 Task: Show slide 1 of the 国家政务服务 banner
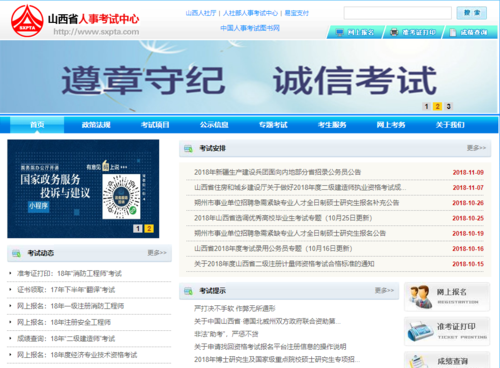(x=138, y=228)
